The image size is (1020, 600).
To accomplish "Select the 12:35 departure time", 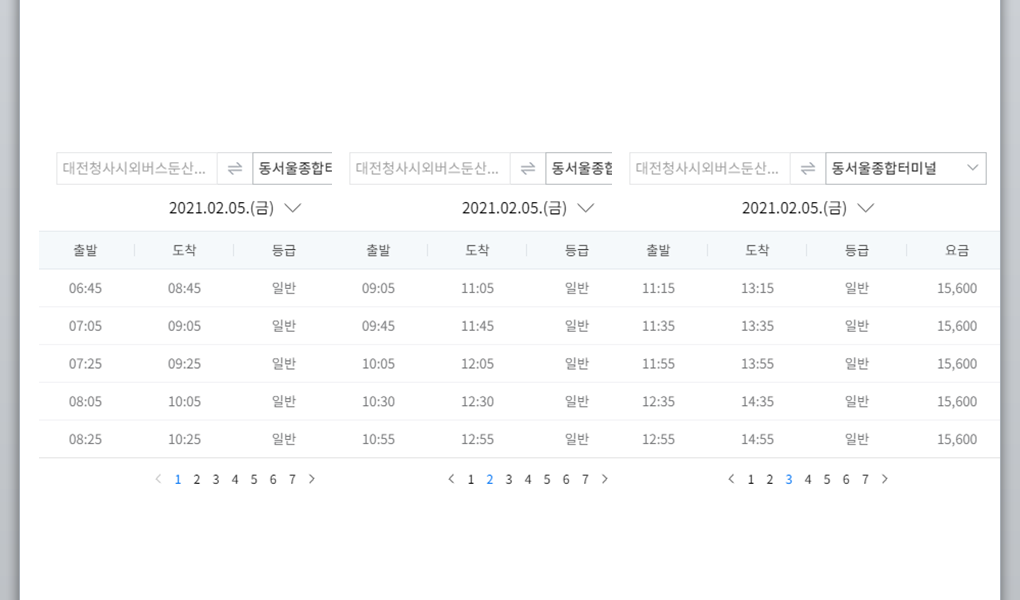I will coord(658,402).
